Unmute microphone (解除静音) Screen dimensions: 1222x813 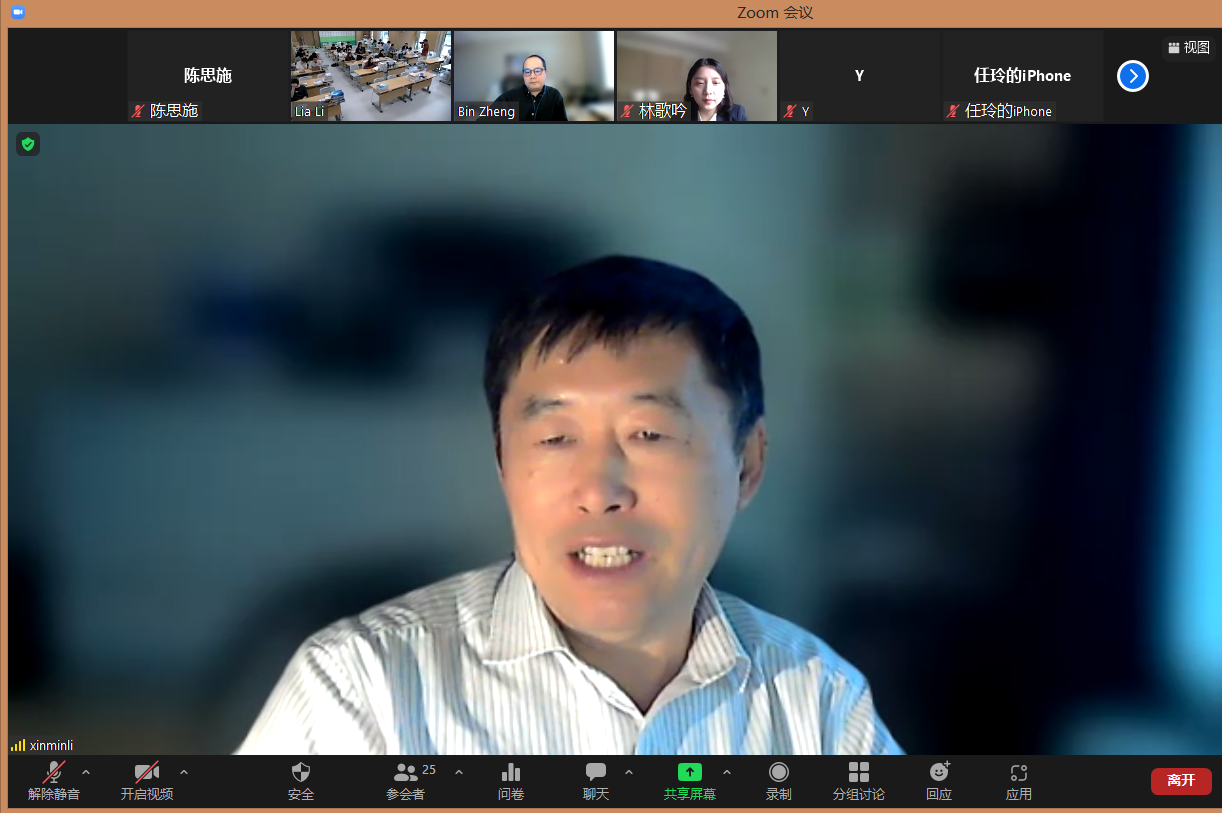click(x=54, y=773)
